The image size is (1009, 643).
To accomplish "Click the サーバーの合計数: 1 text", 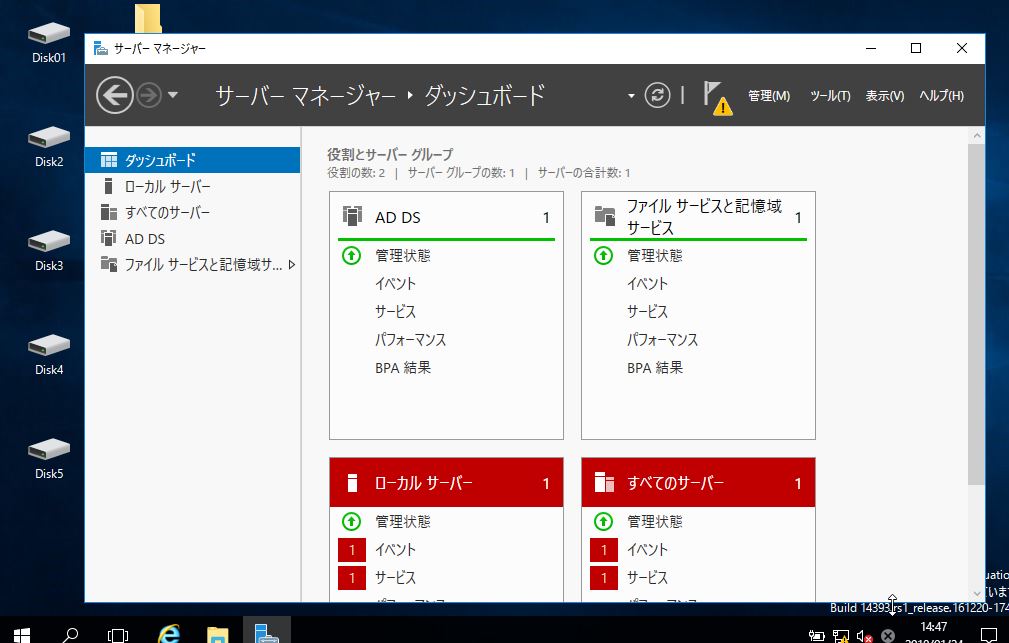I will click(584, 172).
